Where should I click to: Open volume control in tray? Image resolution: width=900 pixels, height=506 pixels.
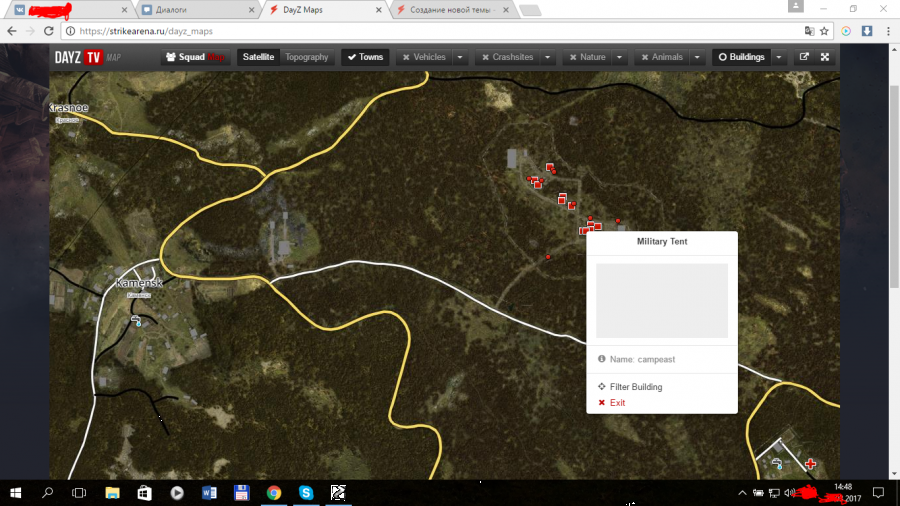point(789,493)
